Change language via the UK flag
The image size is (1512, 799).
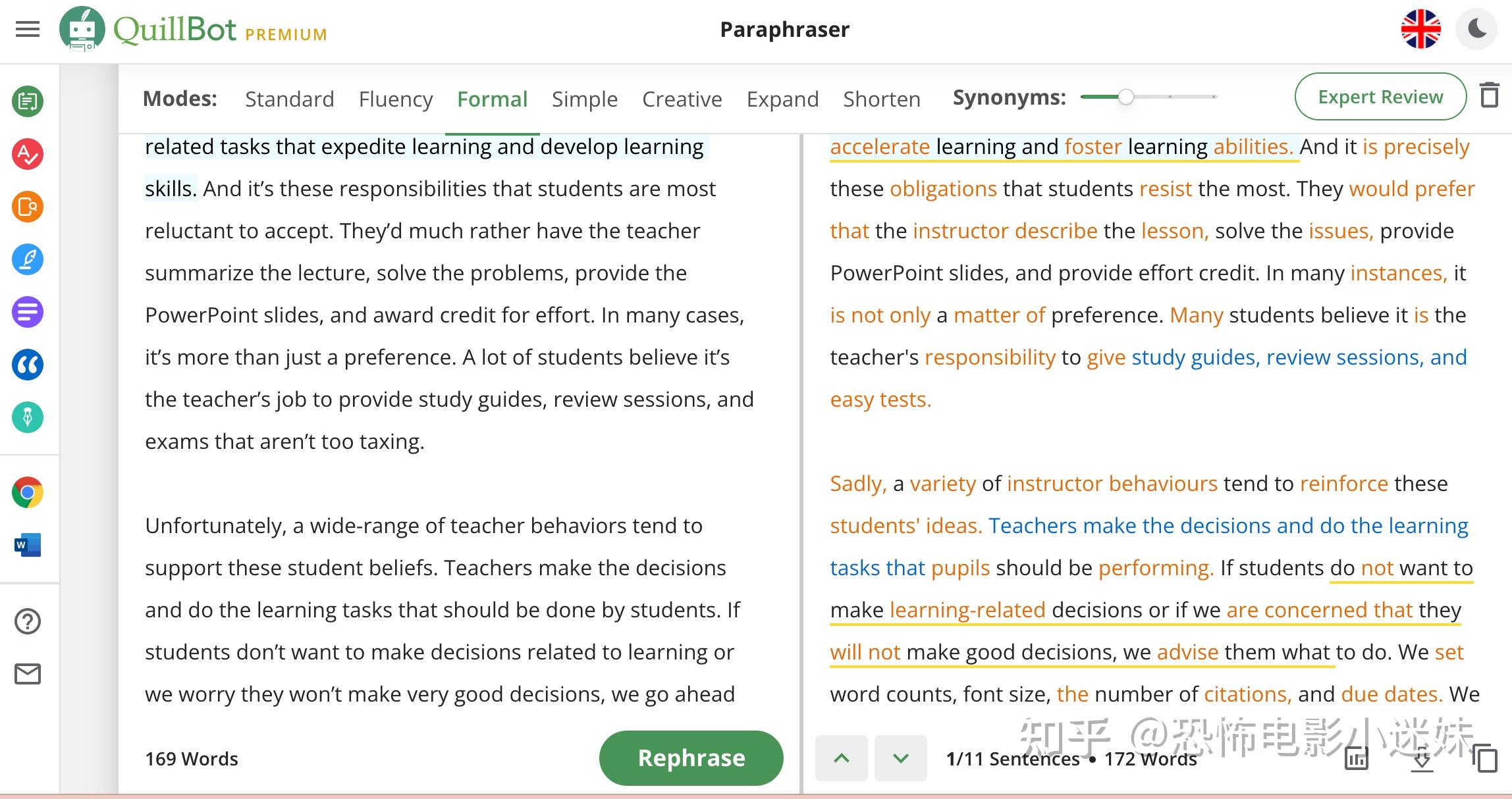coord(1420,30)
